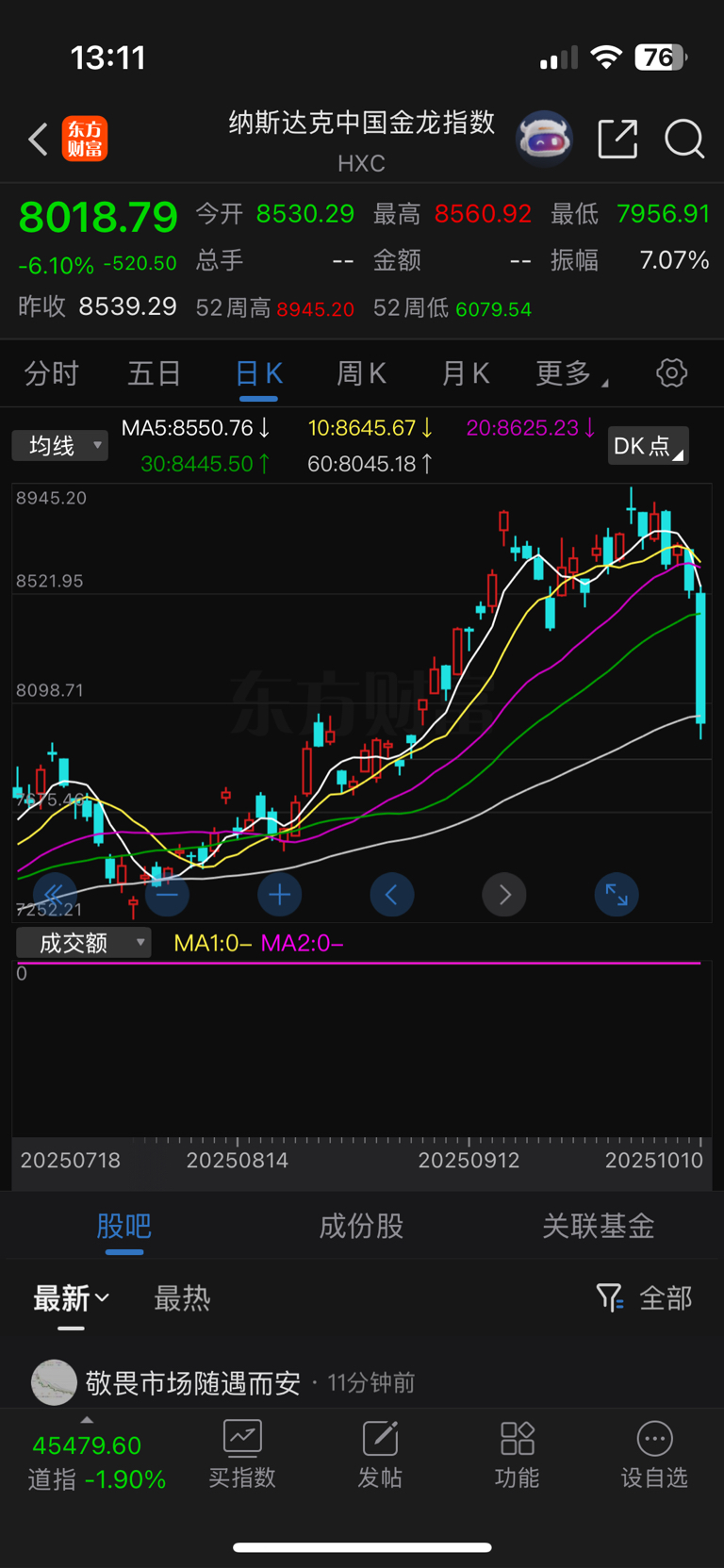Open the search magnifier icon
The height and width of the screenshot is (1568, 724).
tap(684, 139)
